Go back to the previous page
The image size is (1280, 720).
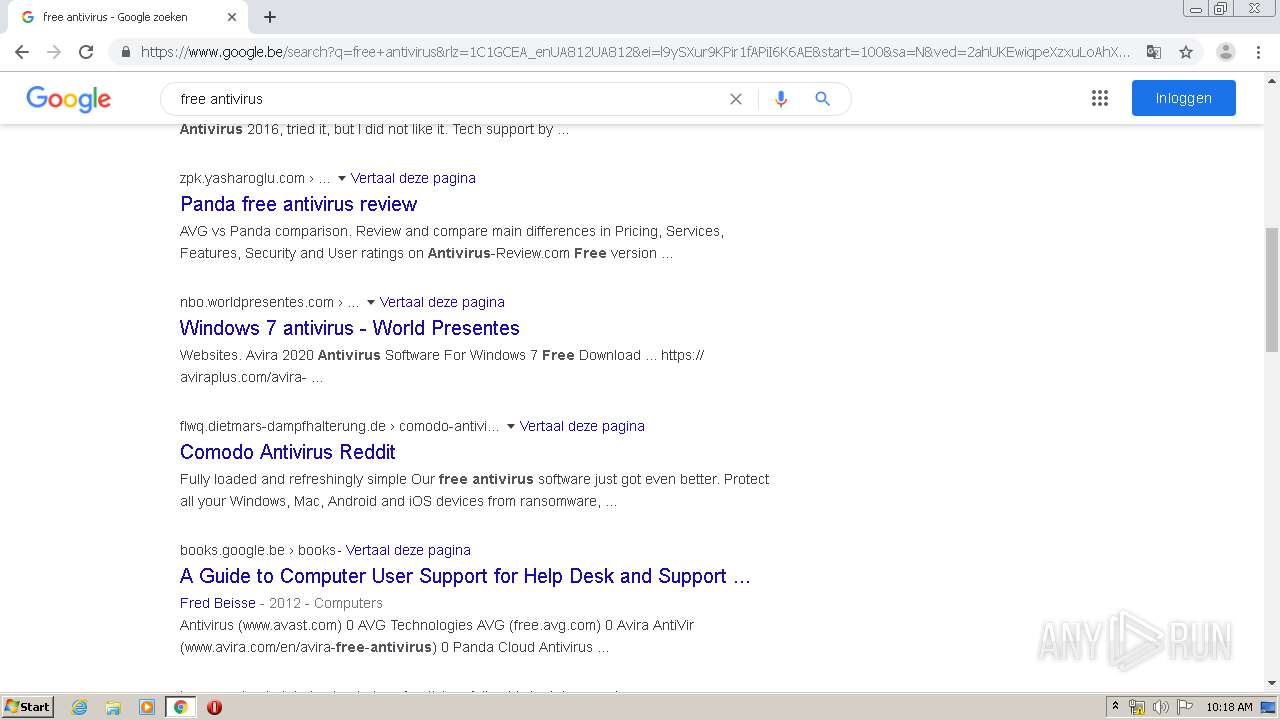pos(22,52)
